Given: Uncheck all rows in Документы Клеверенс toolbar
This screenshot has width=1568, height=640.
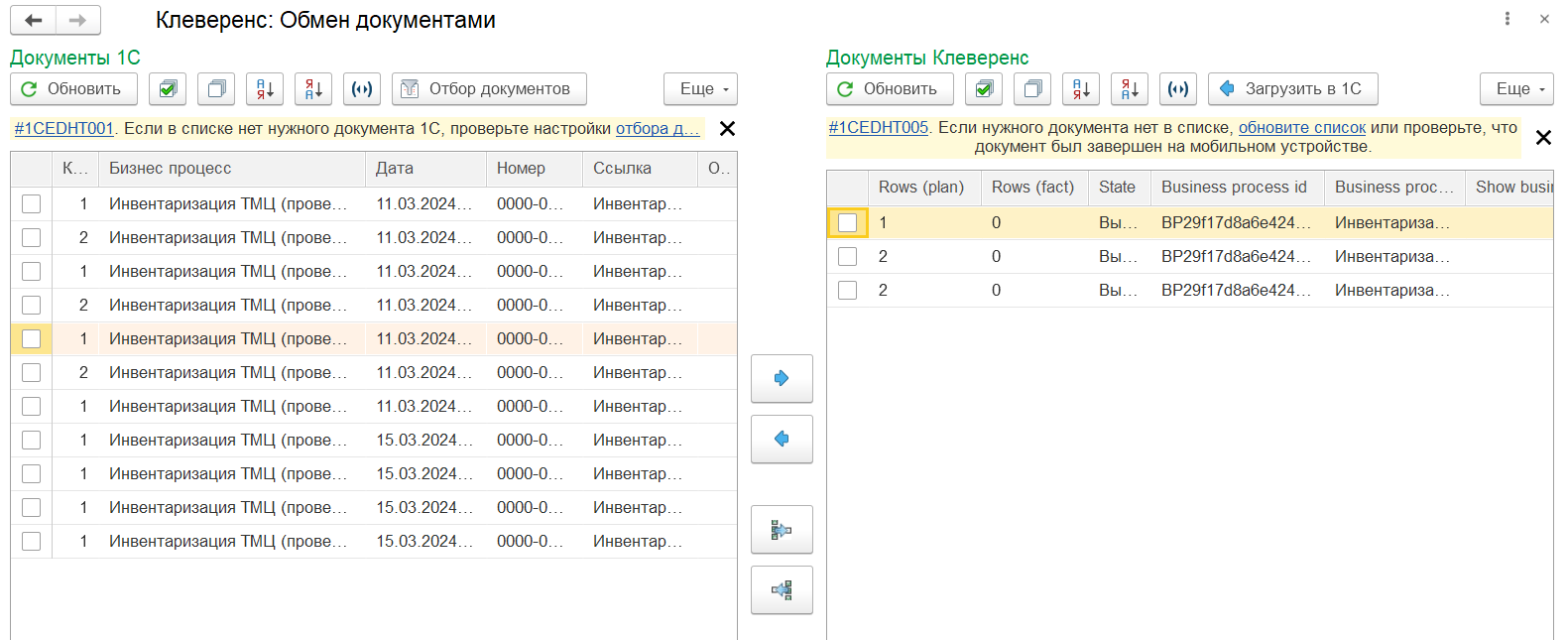Looking at the screenshot, I should (x=1032, y=89).
